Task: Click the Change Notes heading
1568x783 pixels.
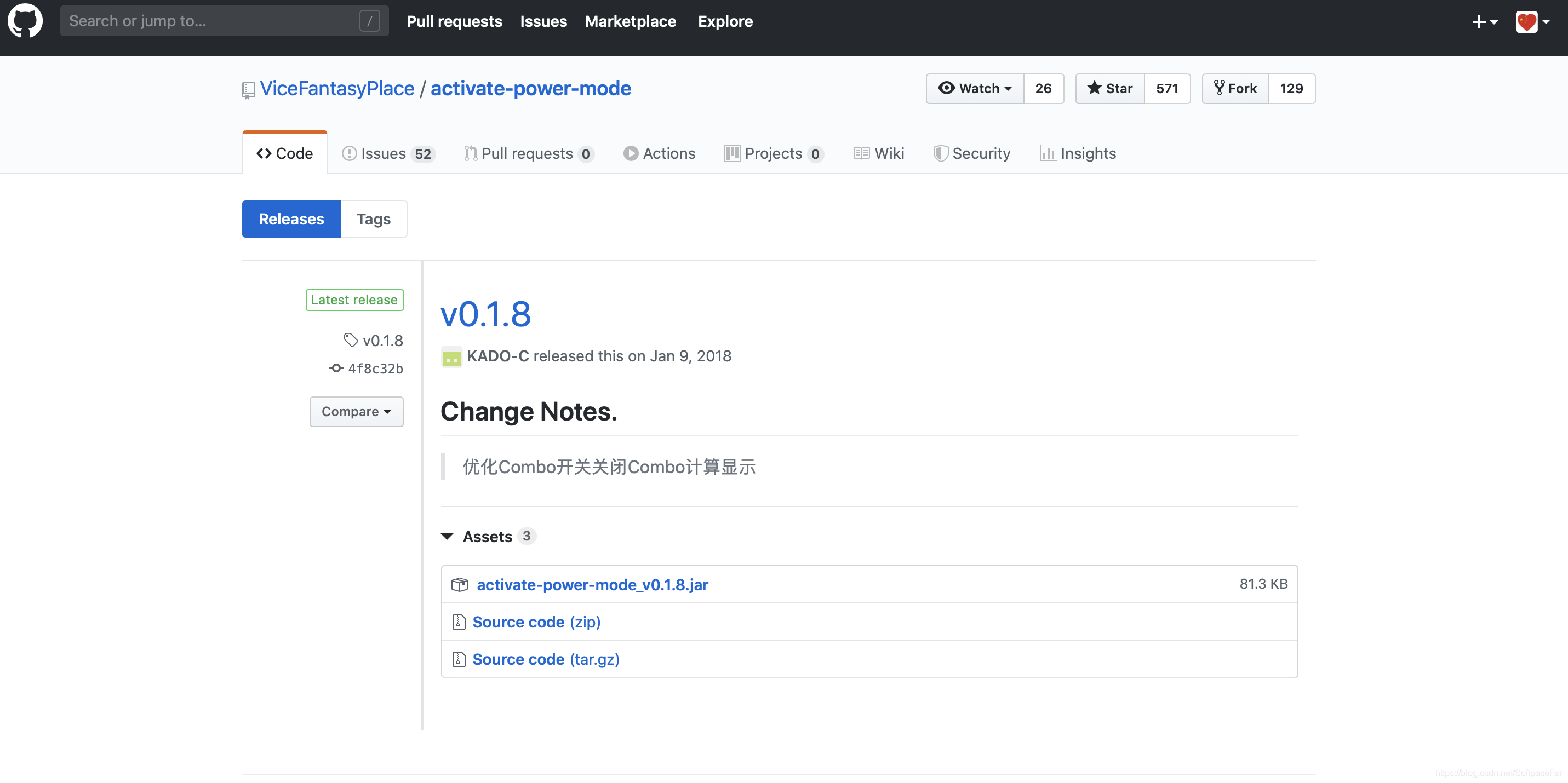Action: [528, 412]
